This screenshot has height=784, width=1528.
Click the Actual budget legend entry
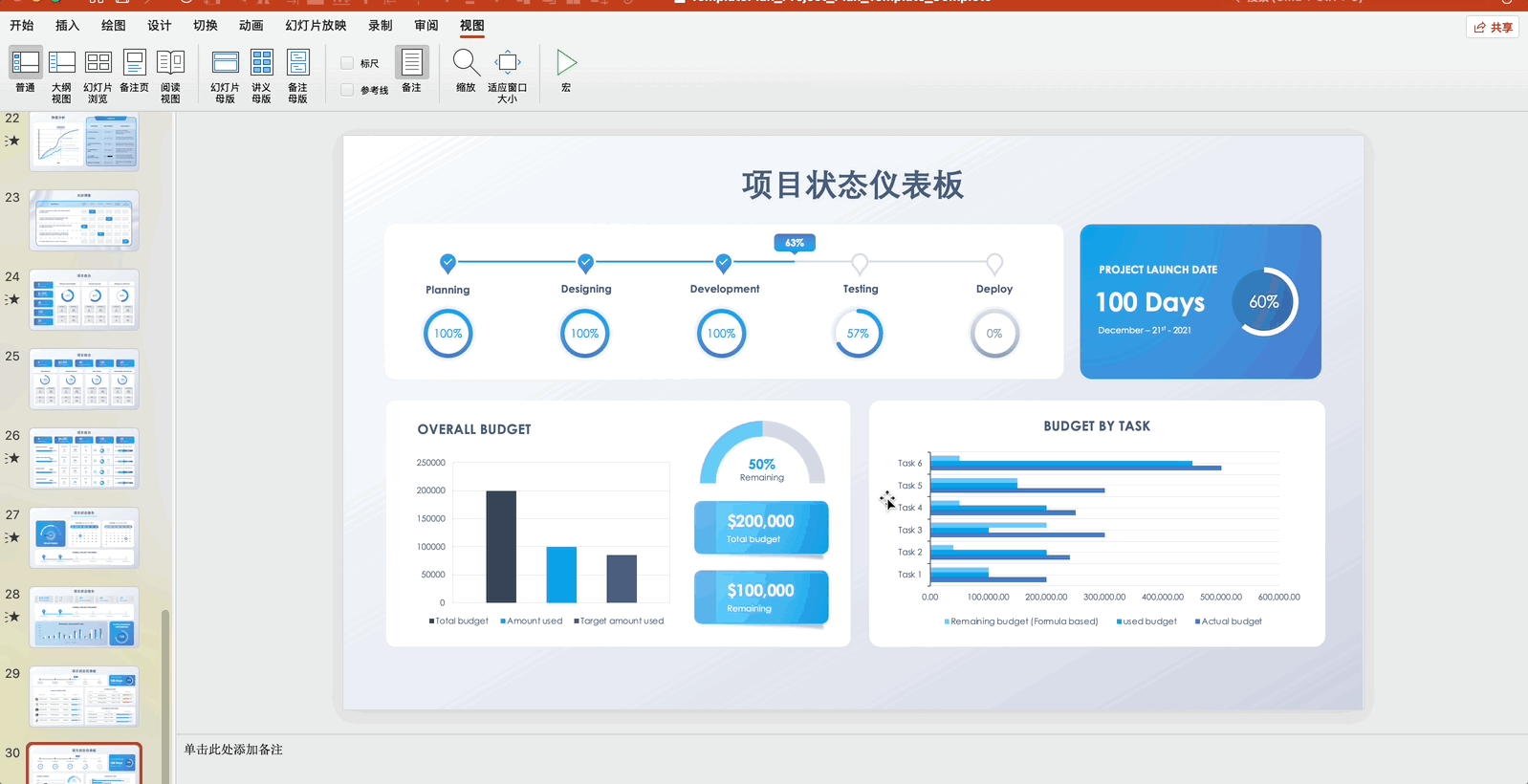1229,621
